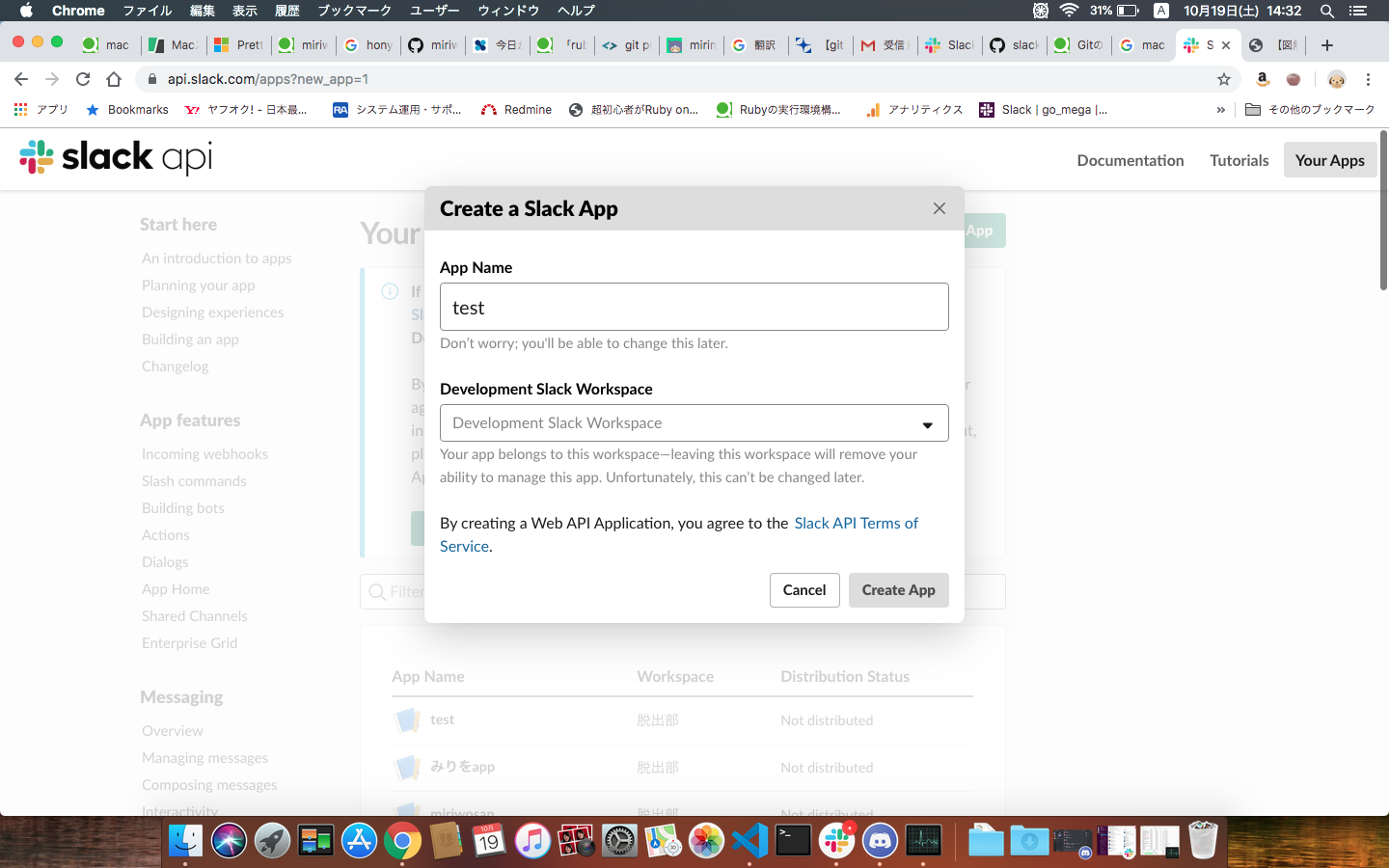Close the Create a Slack App dialog
Viewport: 1389px width, 868px height.
940,208
